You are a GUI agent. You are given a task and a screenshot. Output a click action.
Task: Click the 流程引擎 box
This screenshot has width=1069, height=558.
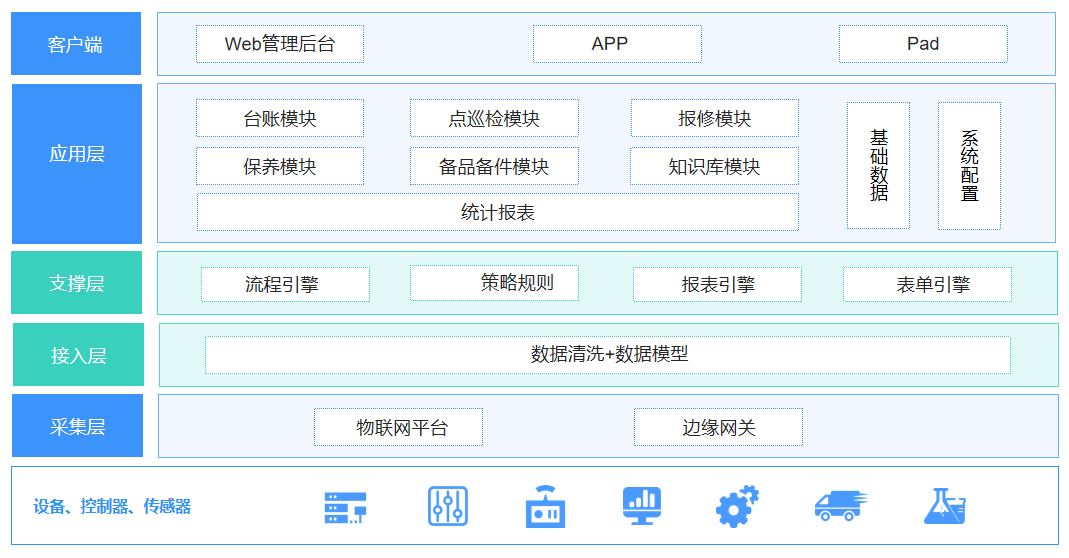[x=285, y=284]
